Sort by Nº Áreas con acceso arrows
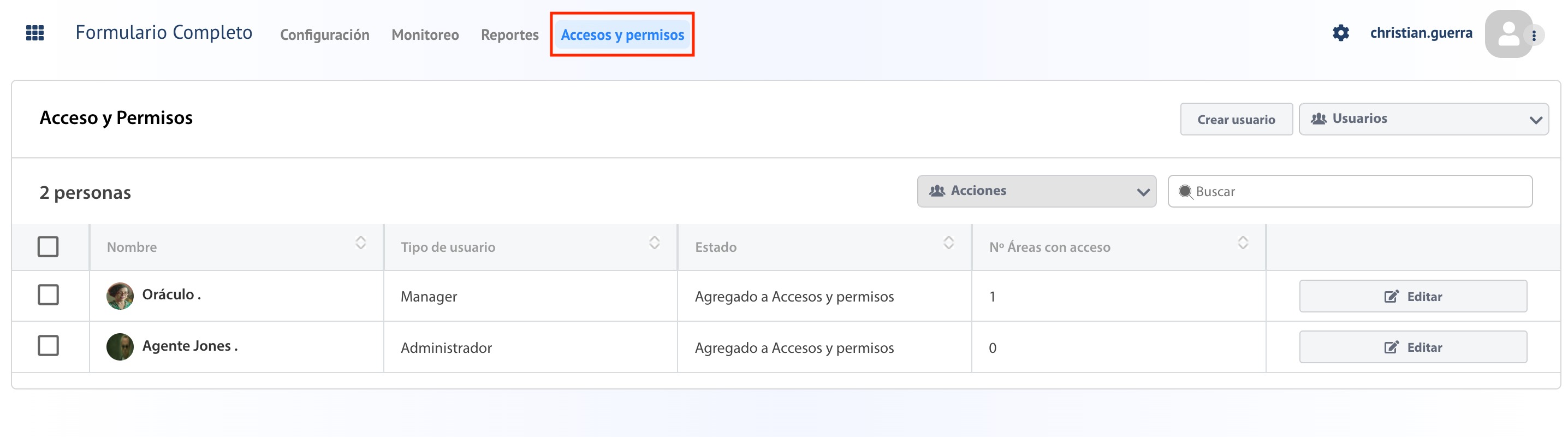The height and width of the screenshot is (437, 1568). pyautogui.click(x=1243, y=243)
